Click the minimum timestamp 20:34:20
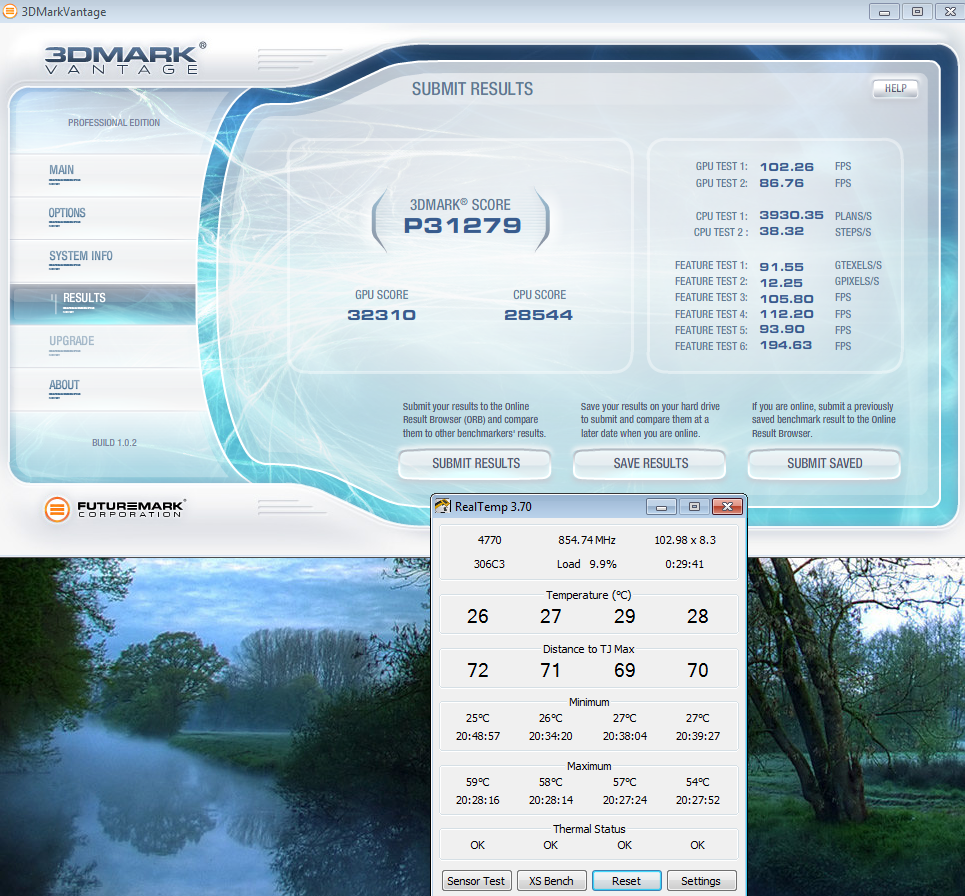The width and height of the screenshot is (965, 896). click(x=551, y=736)
